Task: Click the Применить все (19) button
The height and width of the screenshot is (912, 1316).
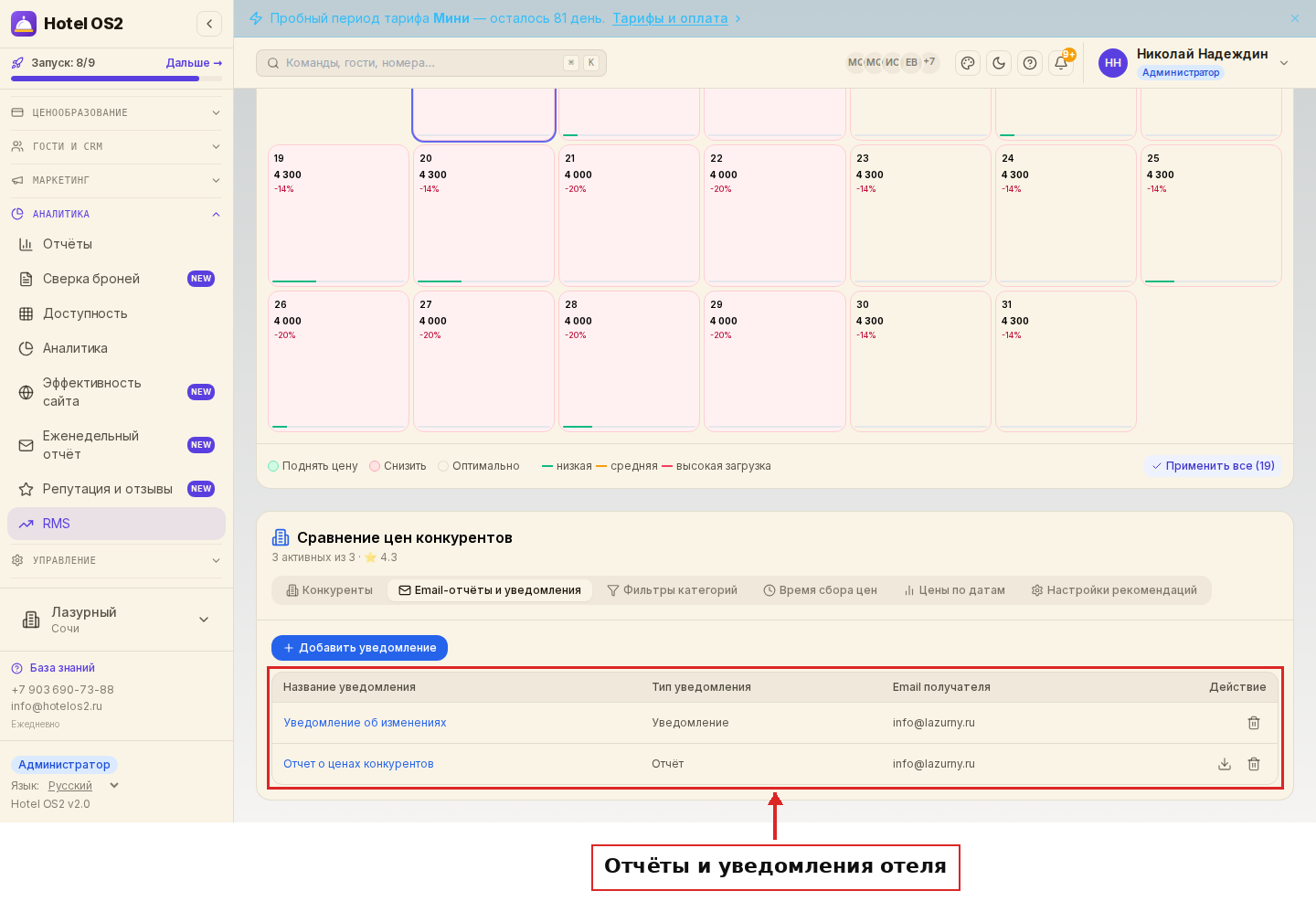Action: 1213,466
